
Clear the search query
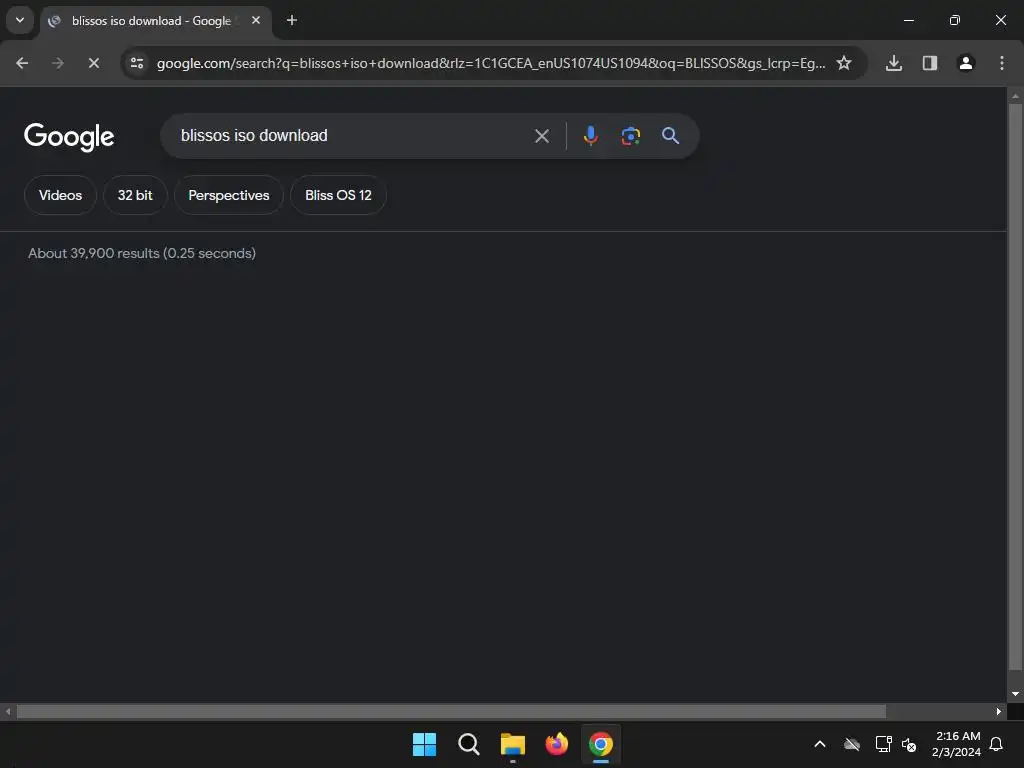[541, 136]
